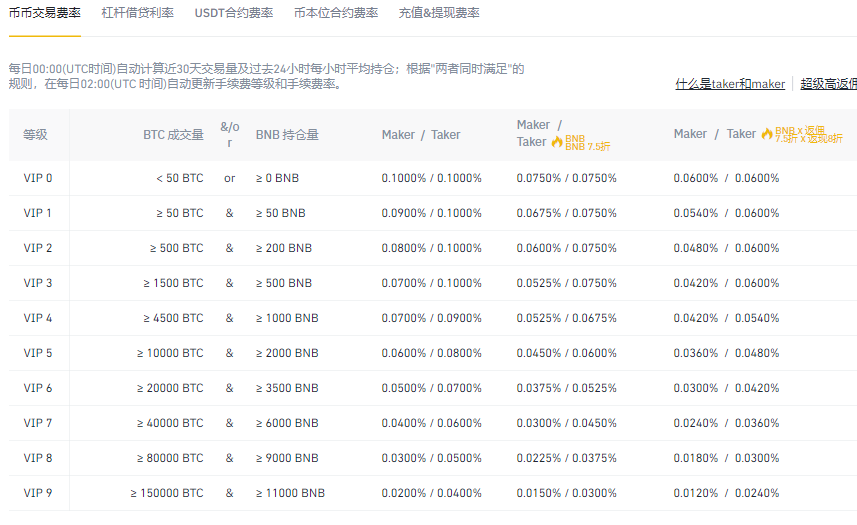This screenshot has height=525, width=857.
Task: Select the 币币交易费率 tab
Action: pyautogui.click(x=44, y=13)
